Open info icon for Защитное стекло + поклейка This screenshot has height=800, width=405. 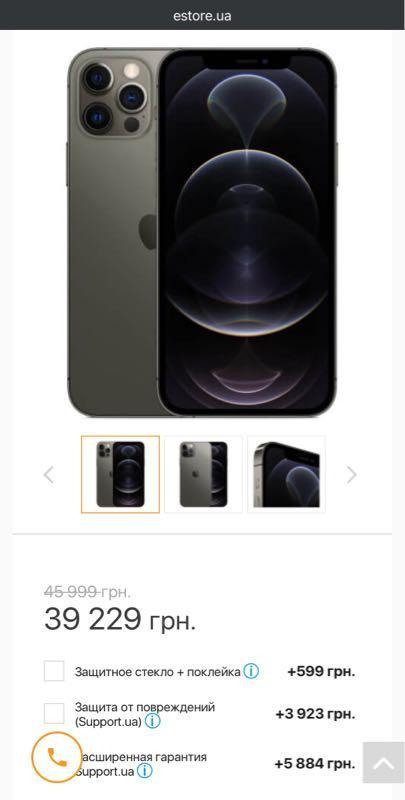click(250, 671)
